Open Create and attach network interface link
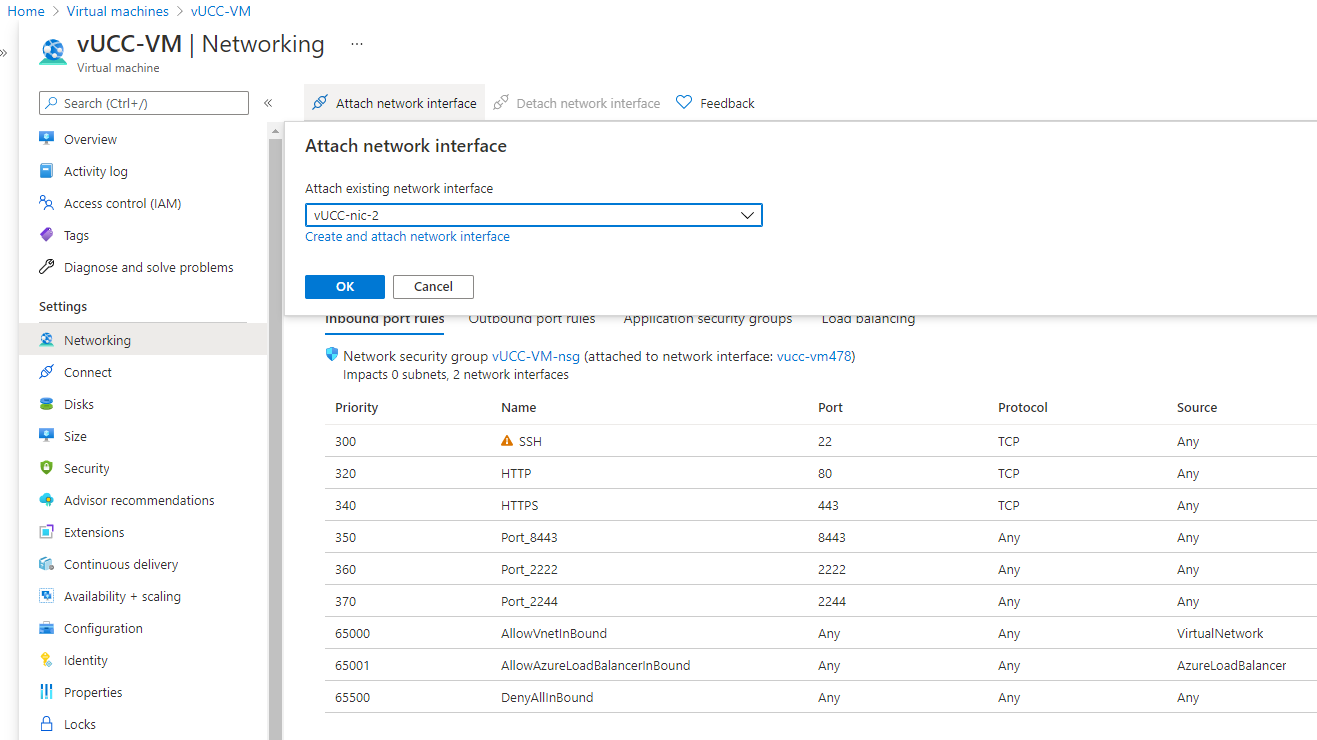The width and height of the screenshot is (1317, 740). tap(407, 237)
